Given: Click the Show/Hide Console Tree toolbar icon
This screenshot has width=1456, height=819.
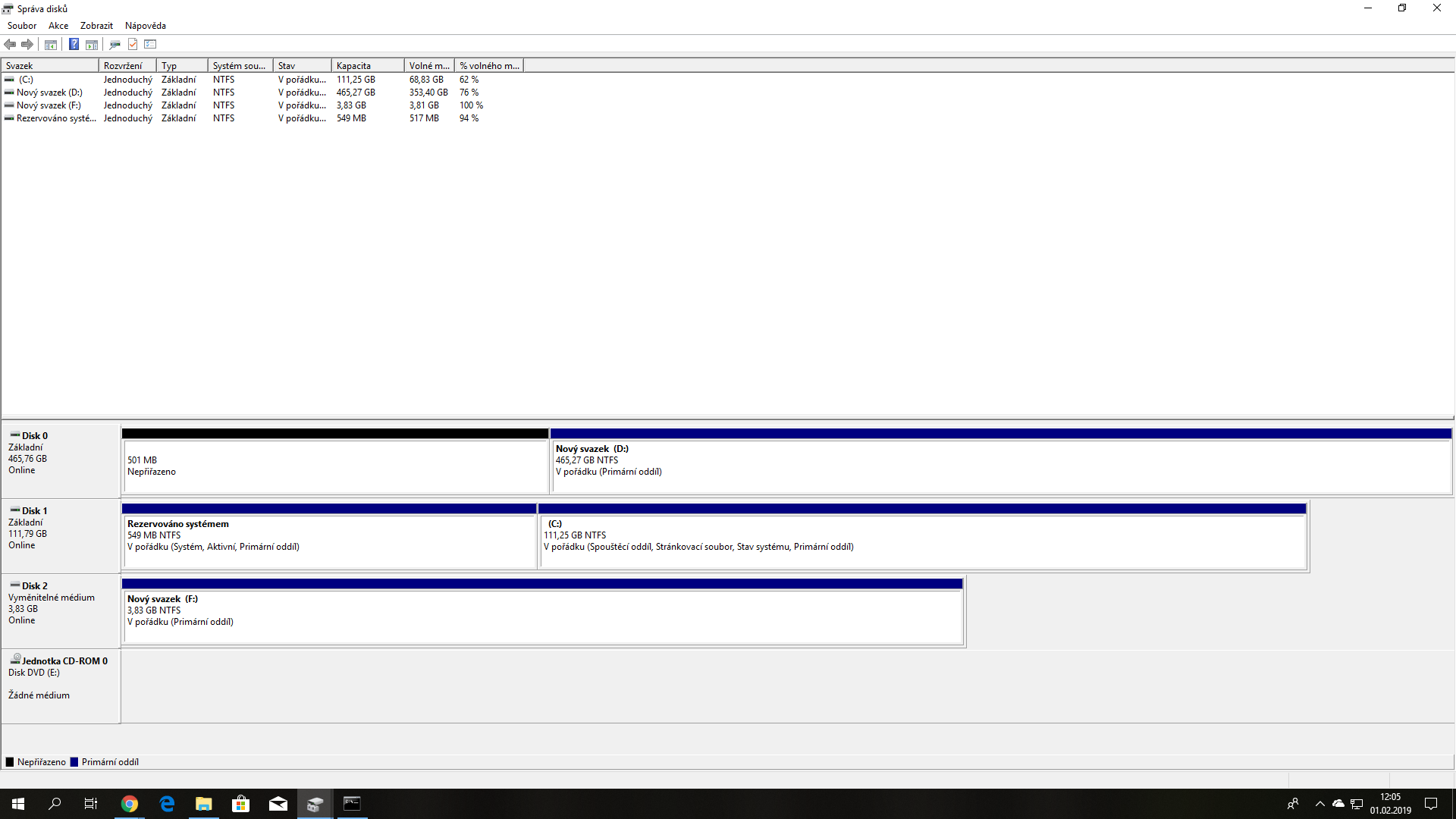Looking at the screenshot, I should point(51,44).
